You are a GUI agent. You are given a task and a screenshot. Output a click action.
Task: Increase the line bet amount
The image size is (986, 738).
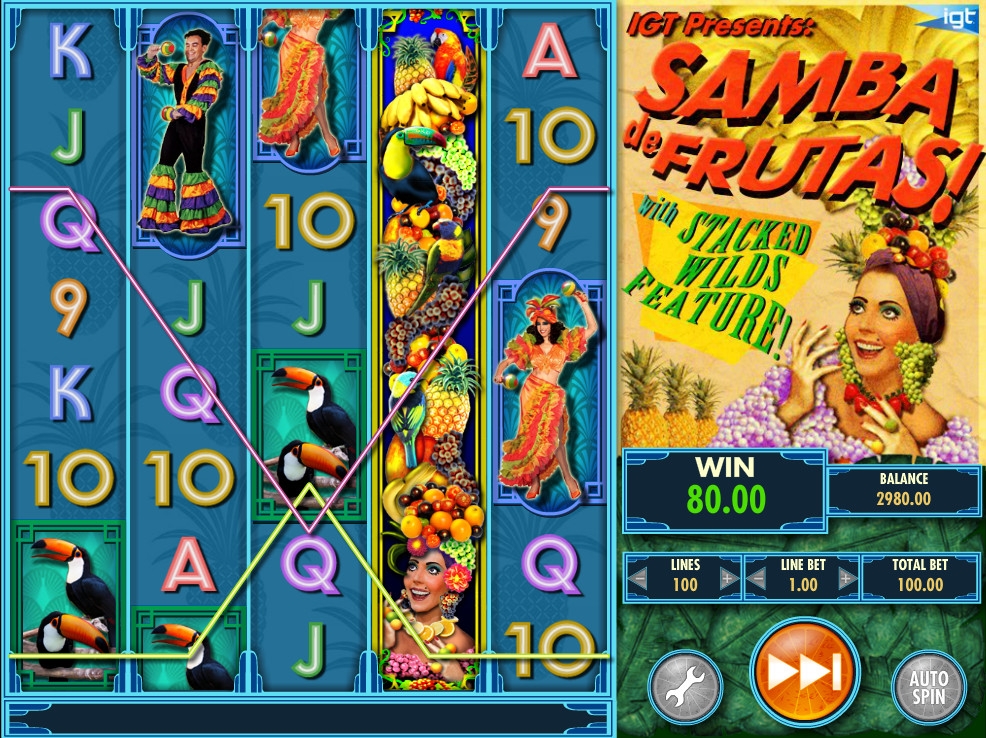[848, 578]
